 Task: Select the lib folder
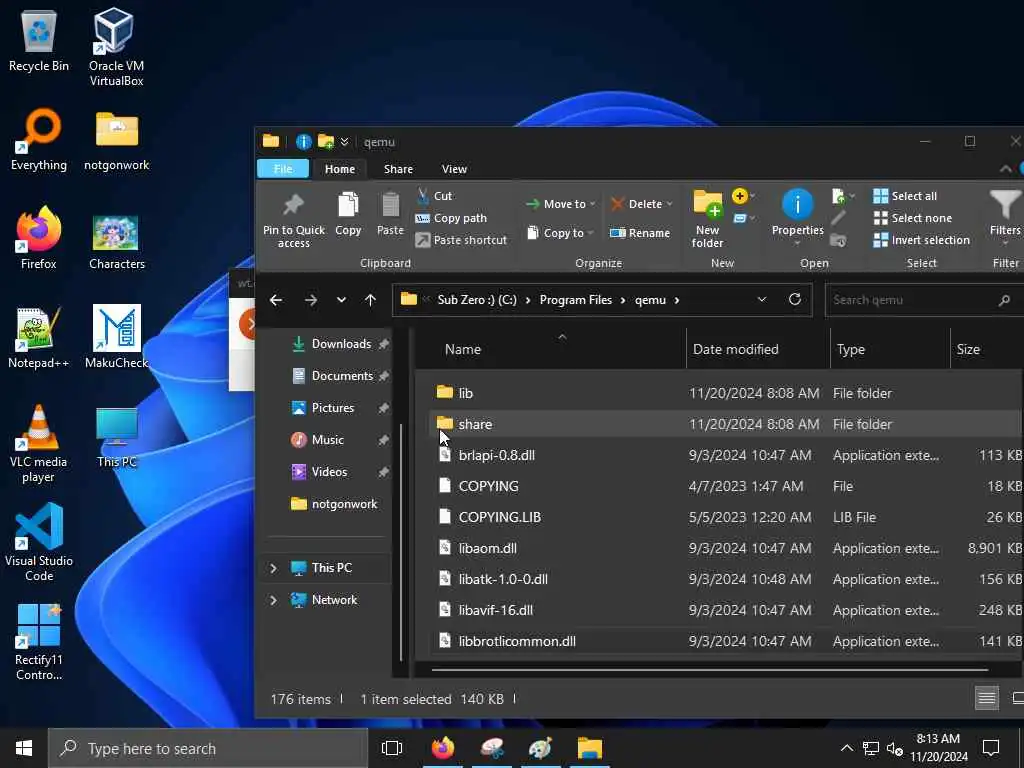(725, 392)
